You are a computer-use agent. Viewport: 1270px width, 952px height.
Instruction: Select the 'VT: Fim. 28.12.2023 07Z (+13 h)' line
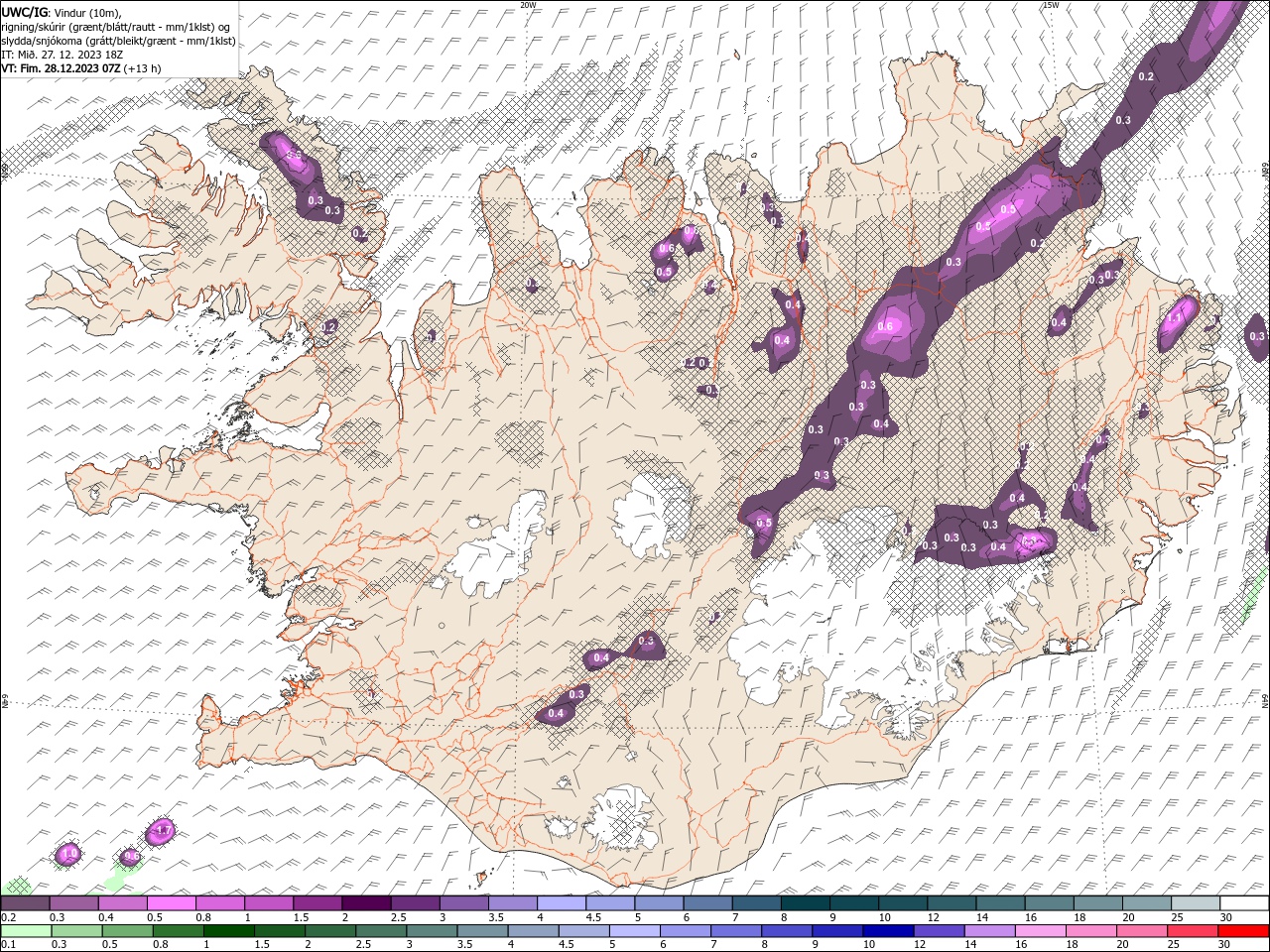[x=81, y=68]
